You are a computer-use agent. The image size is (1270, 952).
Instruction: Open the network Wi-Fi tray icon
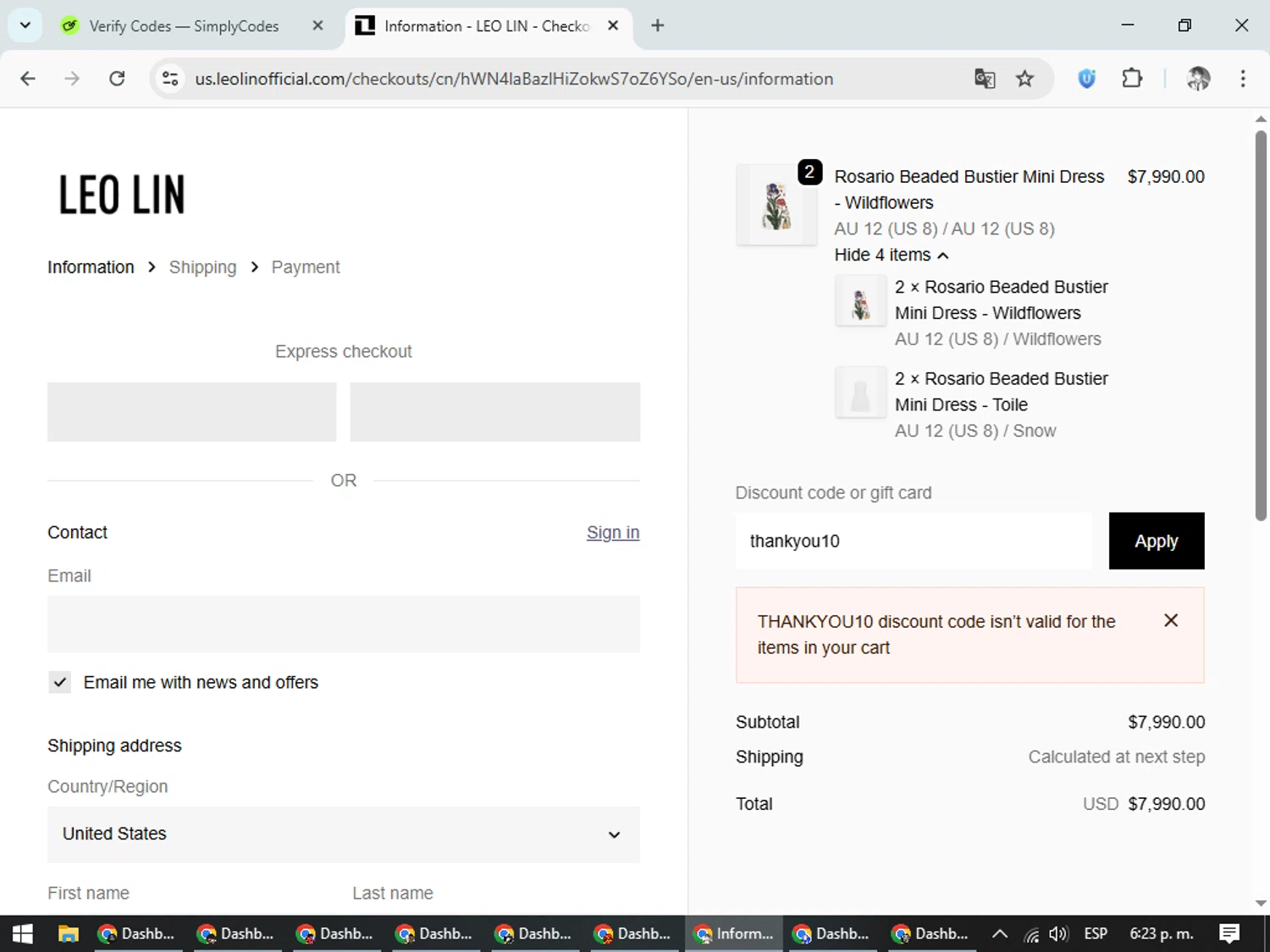[1031, 934]
